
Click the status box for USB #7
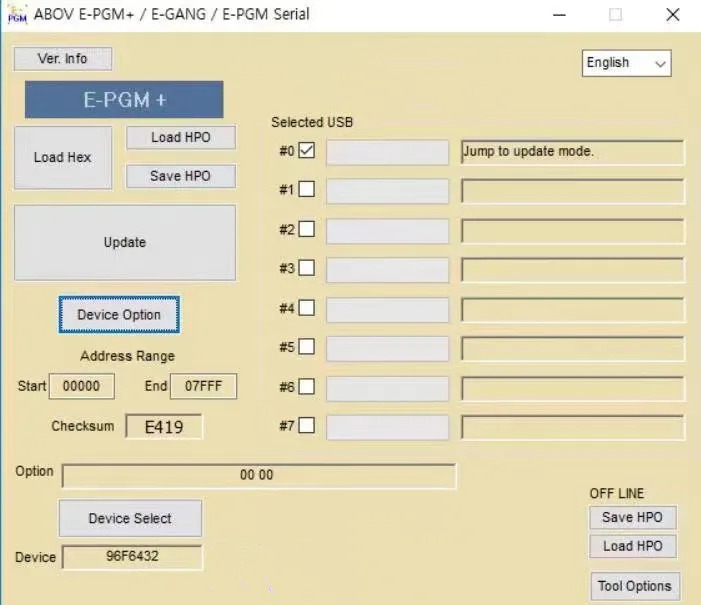[572, 427]
